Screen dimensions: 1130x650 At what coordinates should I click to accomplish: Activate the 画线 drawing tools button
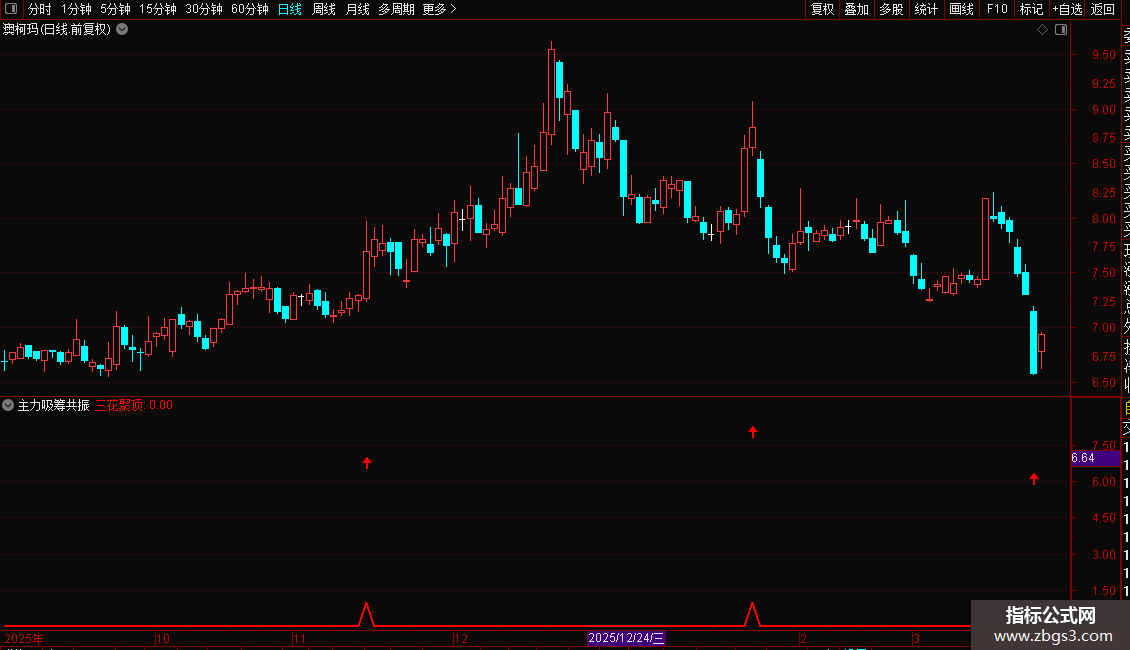click(961, 9)
